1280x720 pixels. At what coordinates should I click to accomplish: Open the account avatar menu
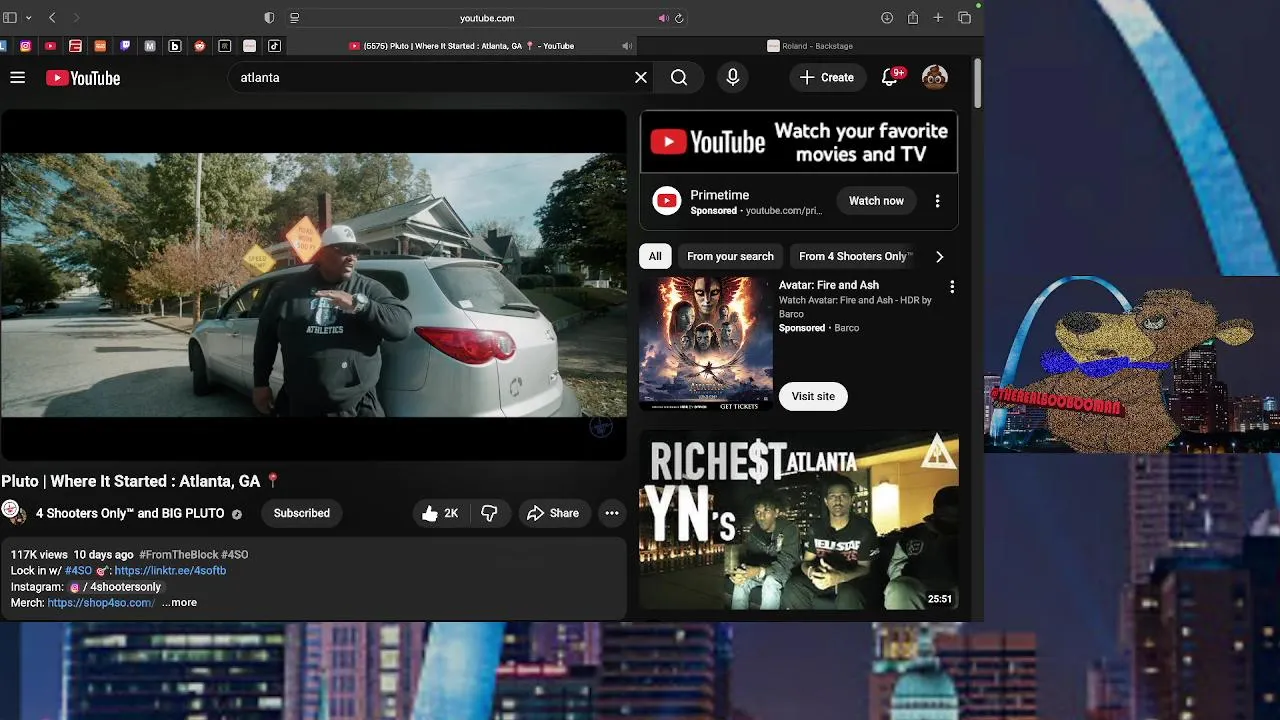pyautogui.click(x=935, y=77)
